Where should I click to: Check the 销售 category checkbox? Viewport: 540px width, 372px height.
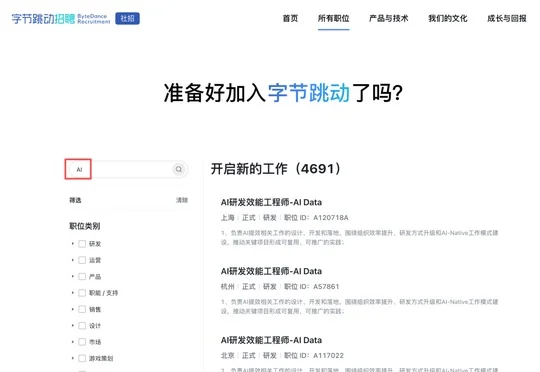point(82,309)
